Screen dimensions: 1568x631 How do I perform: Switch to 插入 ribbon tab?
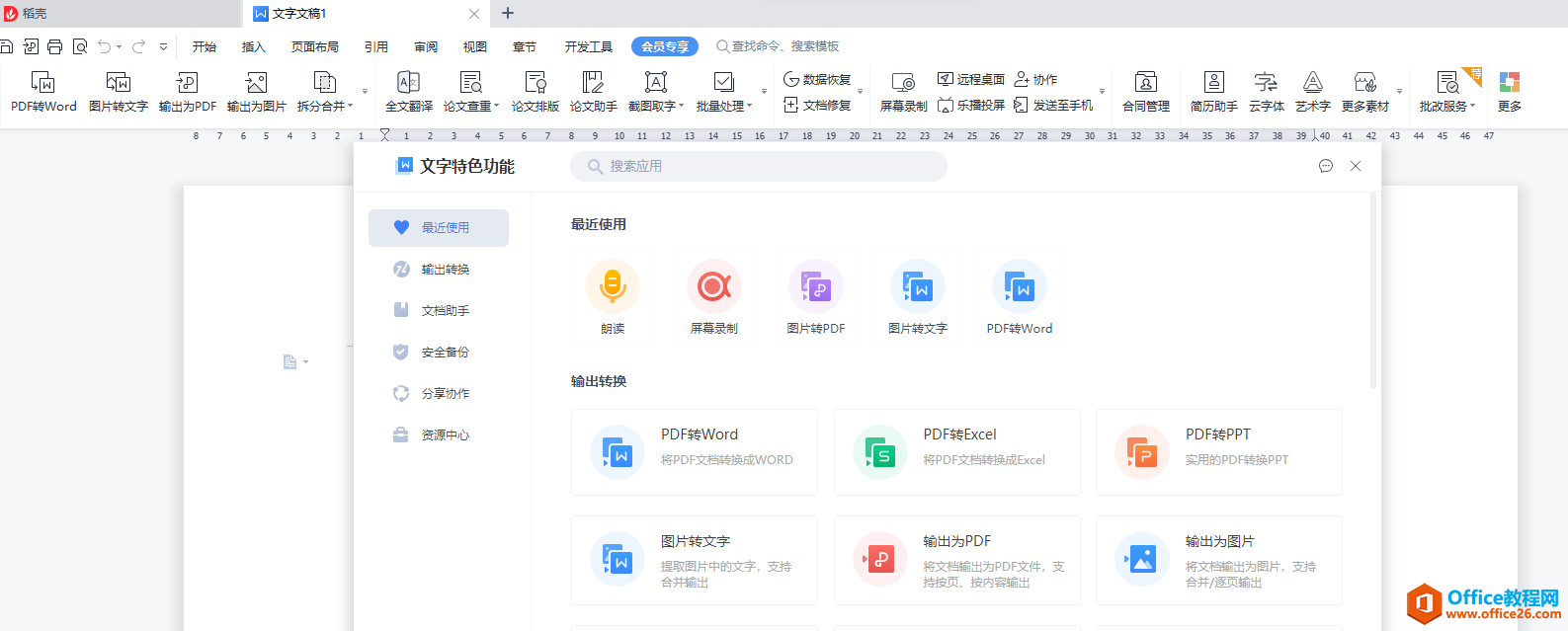click(x=254, y=46)
